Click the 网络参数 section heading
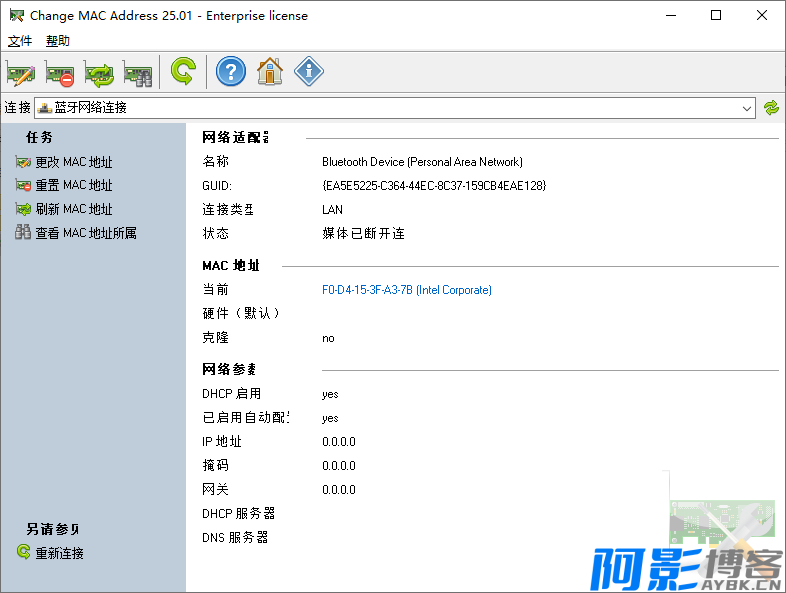The image size is (786, 593). (x=229, y=369)
